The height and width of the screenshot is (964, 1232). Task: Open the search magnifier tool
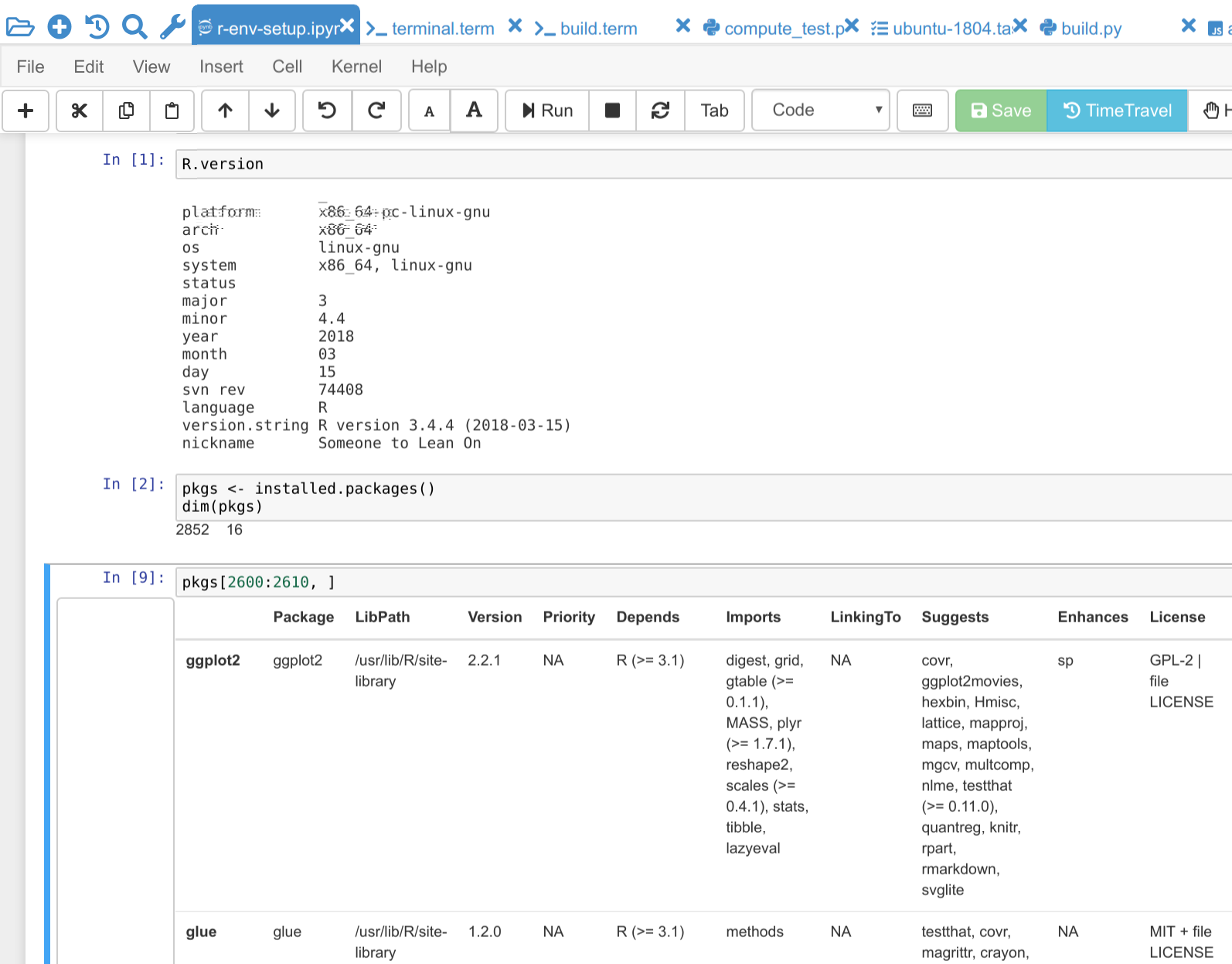[x=134, y=28]
